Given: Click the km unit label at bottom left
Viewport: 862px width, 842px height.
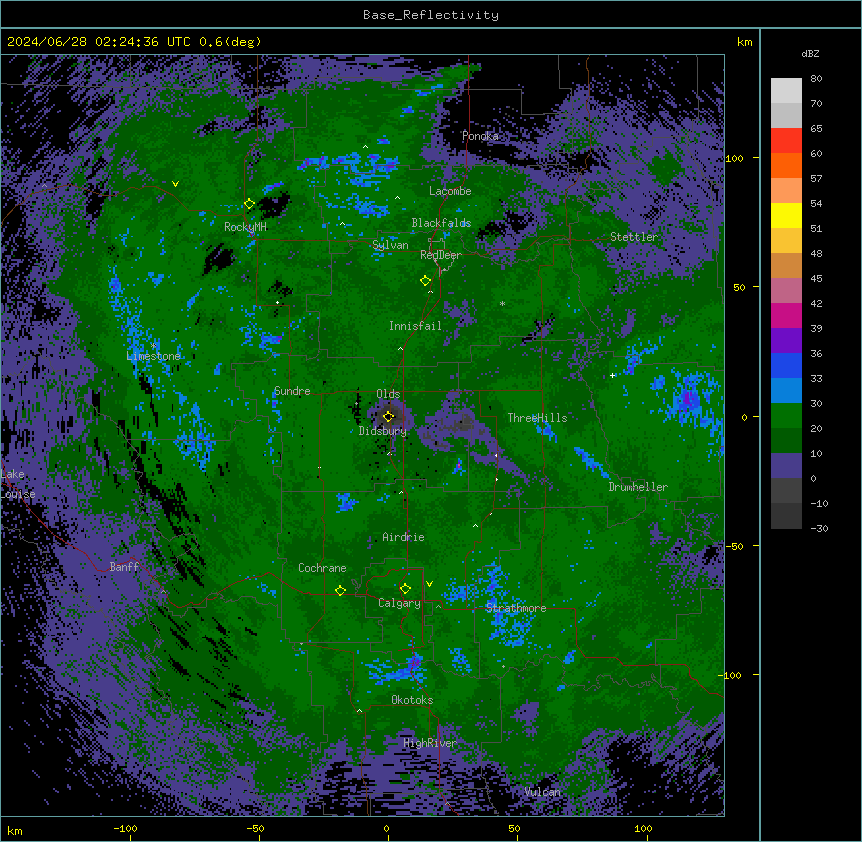Looking at the screenshot, I should (x=15, y=831).
